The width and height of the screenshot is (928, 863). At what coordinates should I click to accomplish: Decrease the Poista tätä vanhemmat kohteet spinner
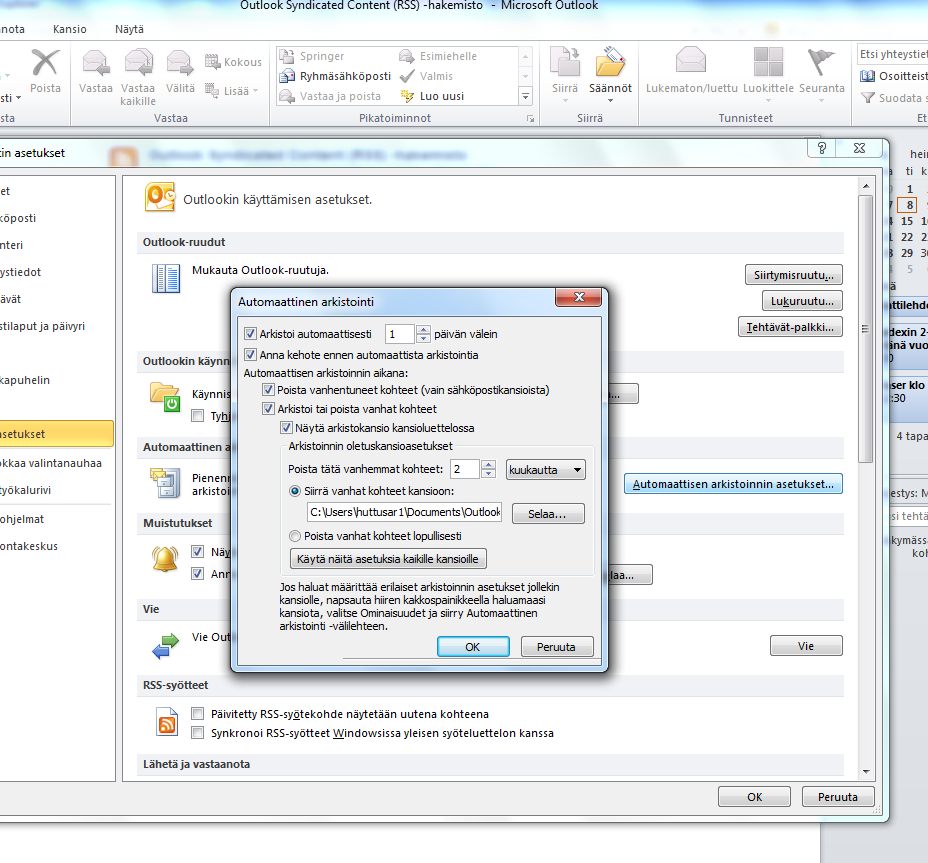tap(488, 474)
